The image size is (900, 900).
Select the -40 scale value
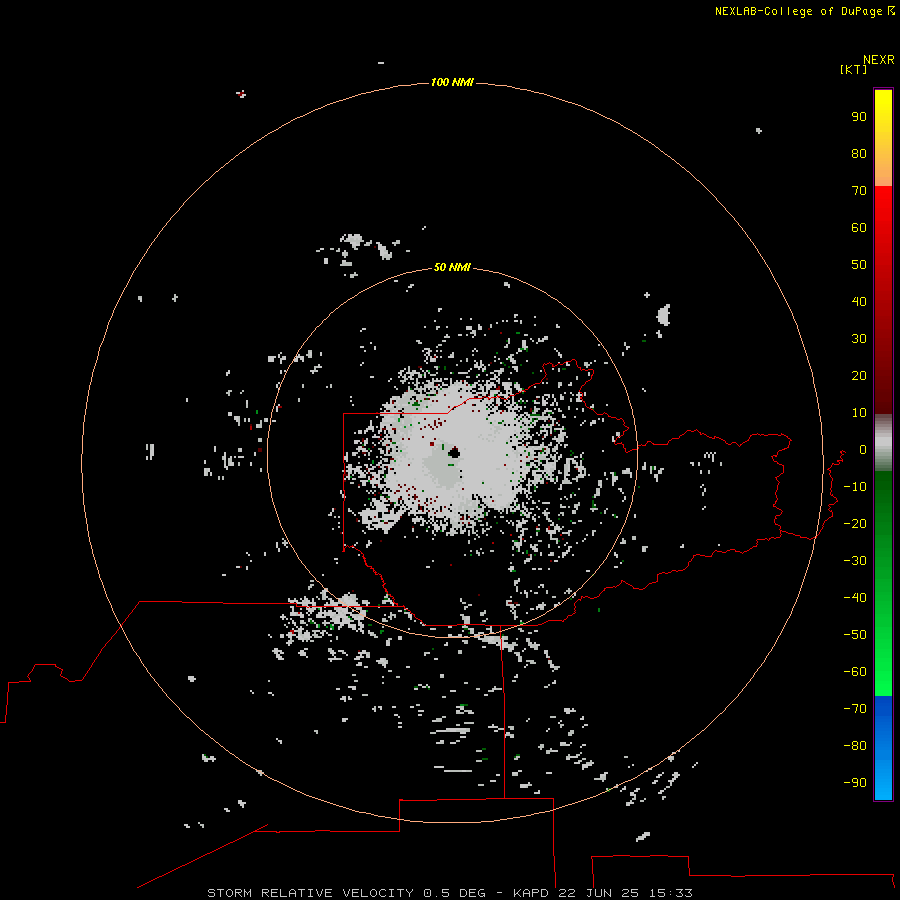point(855,598)
